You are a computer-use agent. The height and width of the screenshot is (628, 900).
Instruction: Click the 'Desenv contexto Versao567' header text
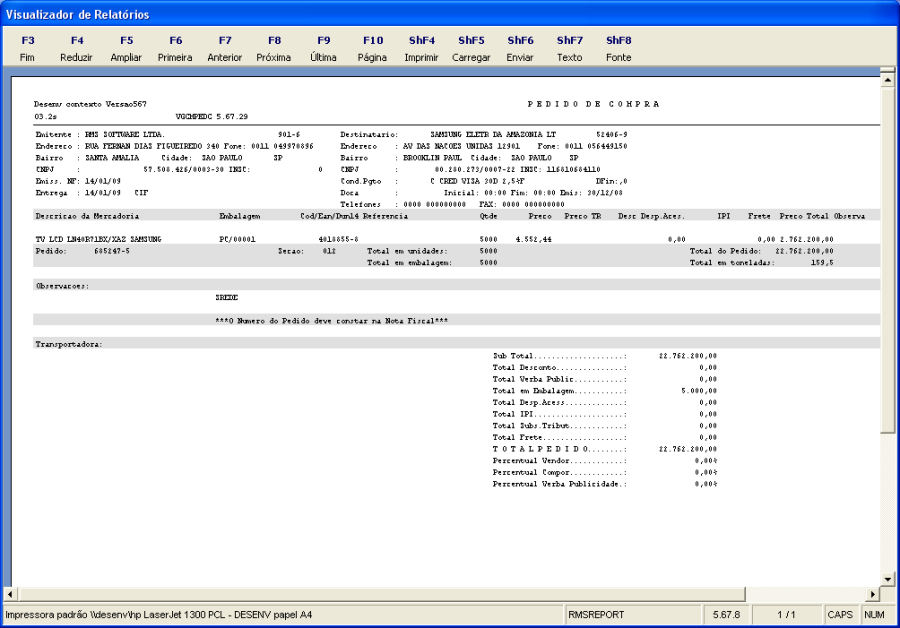[x=90, y=104]
